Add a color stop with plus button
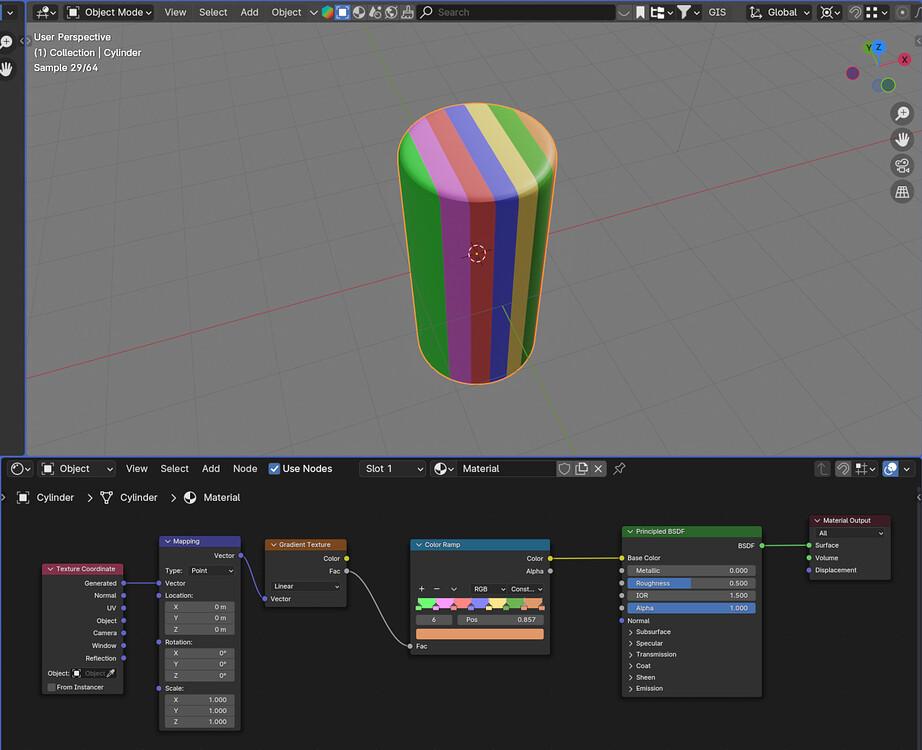 click(422, 589)
